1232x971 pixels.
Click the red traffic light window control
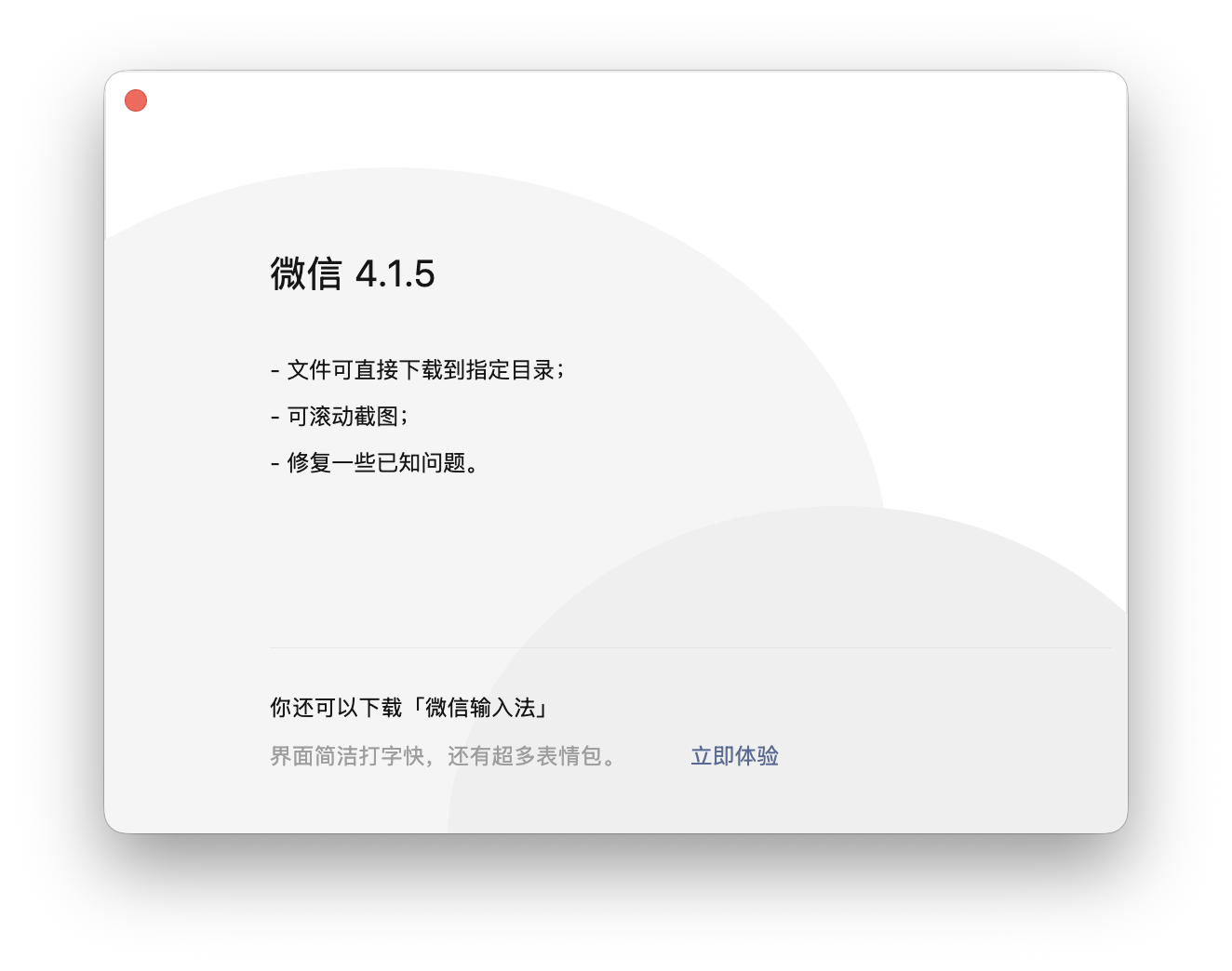pos(136,100)
